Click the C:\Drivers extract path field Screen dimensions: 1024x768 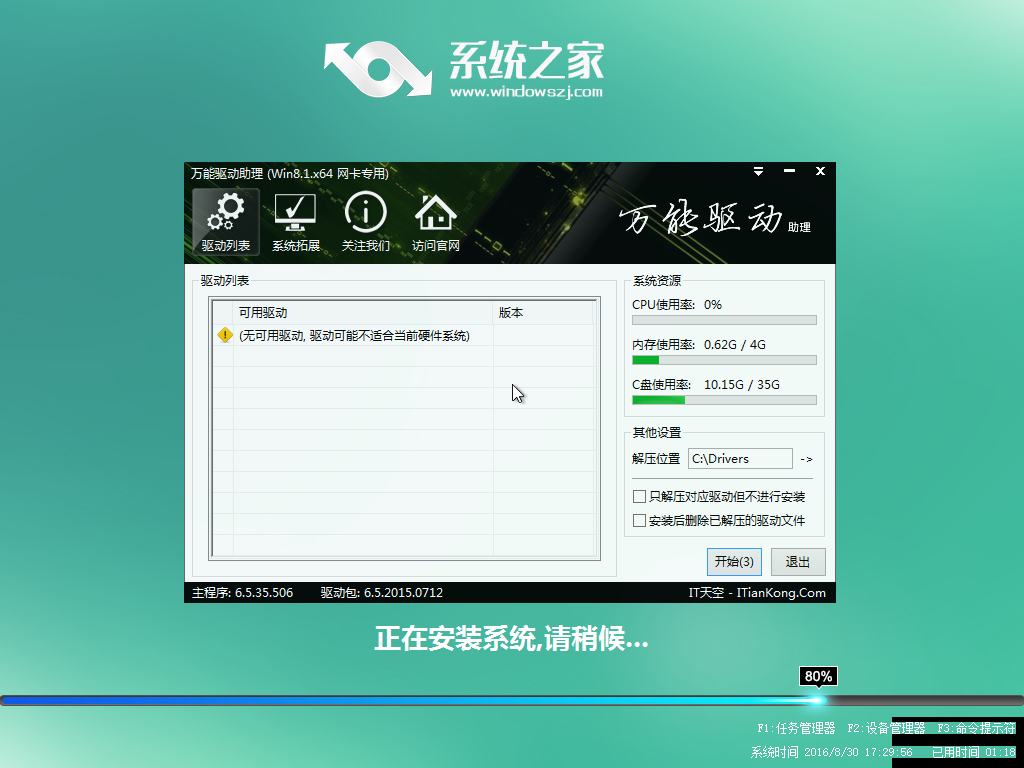(741, 458)
